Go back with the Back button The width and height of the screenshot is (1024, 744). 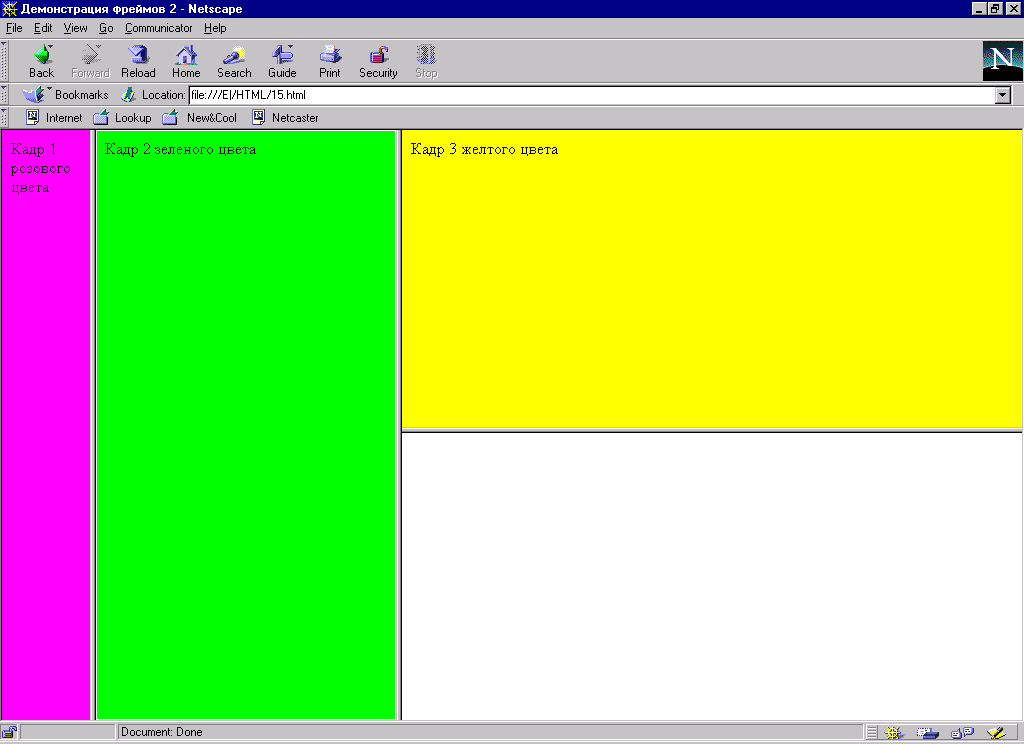pos(41,61)
